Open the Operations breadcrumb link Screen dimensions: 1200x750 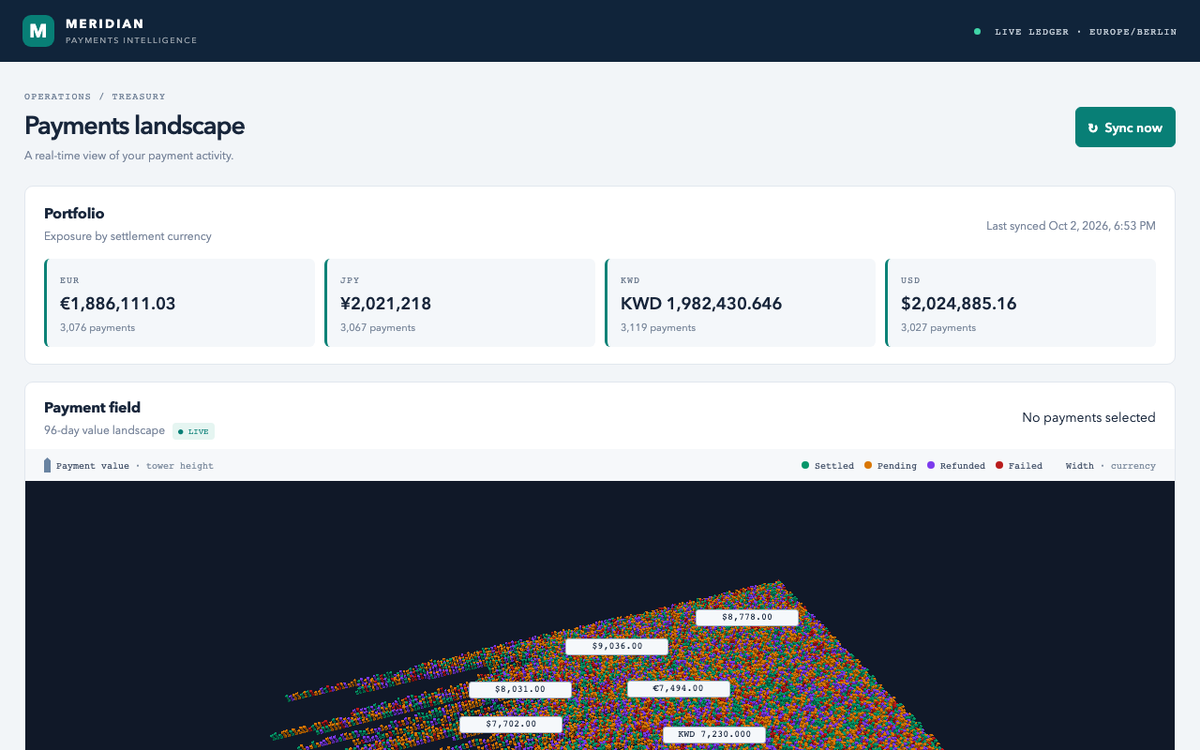point(58,96)
